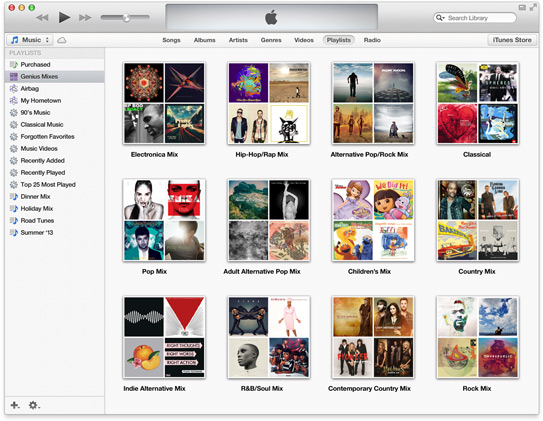
Task: Open the Classical Music smart playlist icon
Action: (x=14, y=124)
